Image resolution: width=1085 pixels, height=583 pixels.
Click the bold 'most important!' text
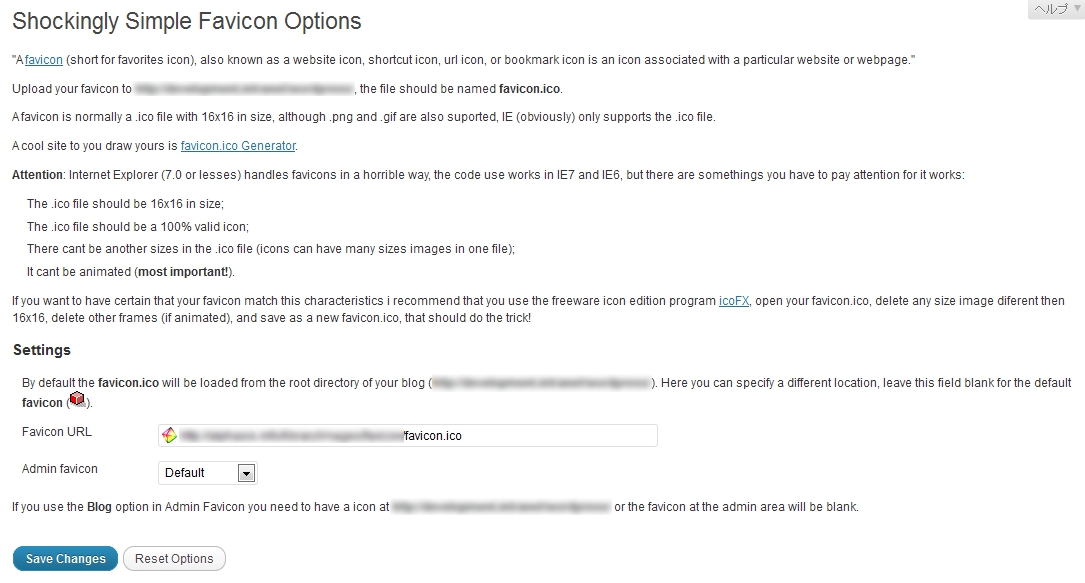tap(184, 272)
